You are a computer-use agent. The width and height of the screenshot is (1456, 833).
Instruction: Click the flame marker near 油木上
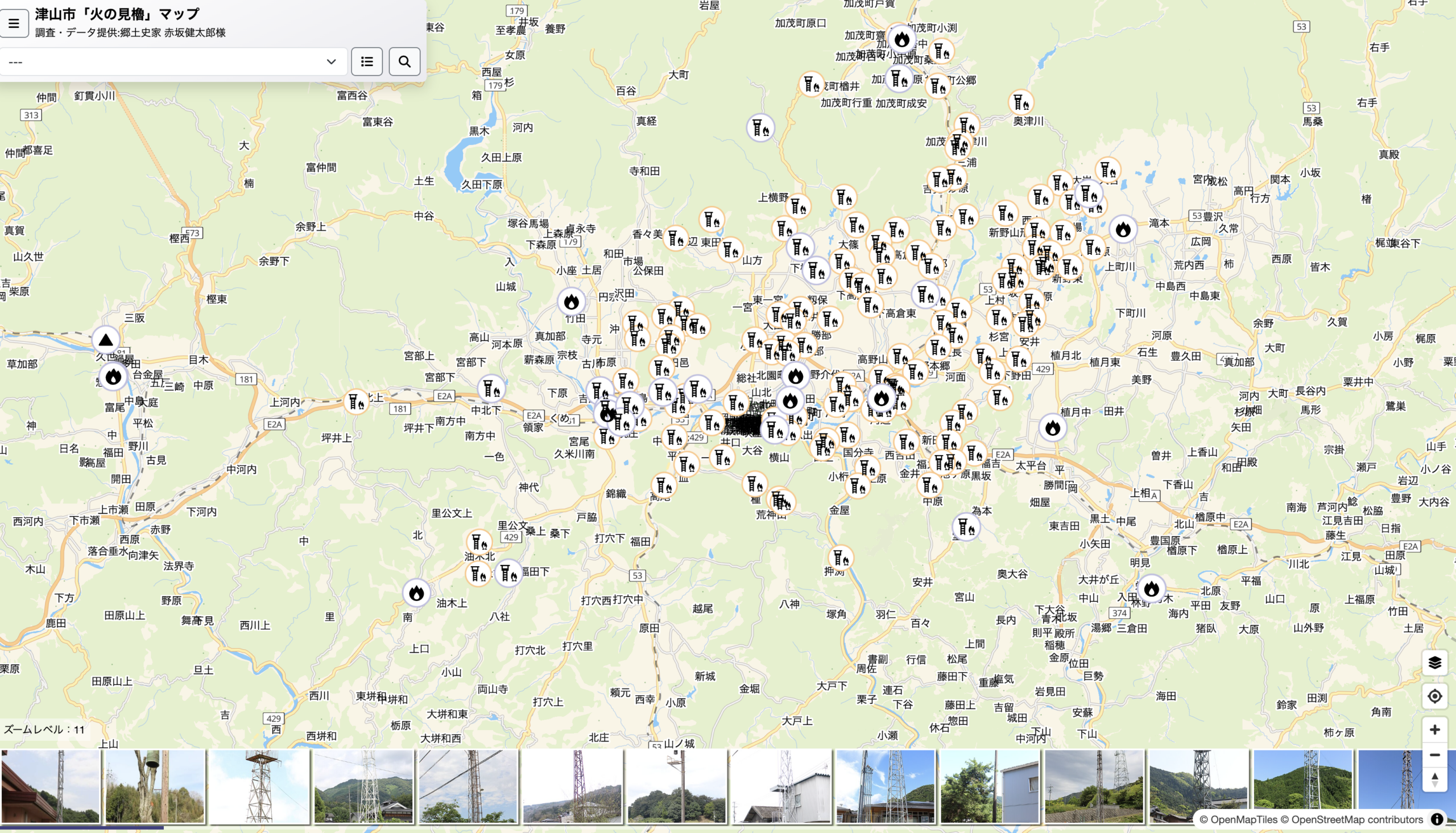416,593
